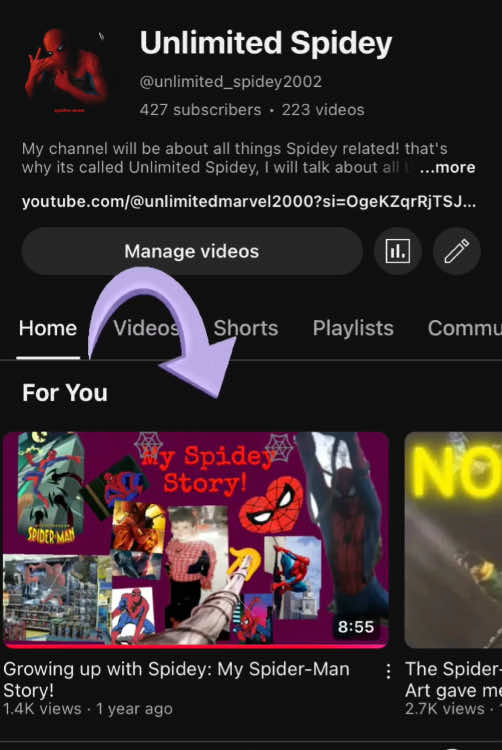The width and height of the screenshot is (502, 750).
Task: Tap the 8:55 duration badge
Action: (x=356, y=627)
